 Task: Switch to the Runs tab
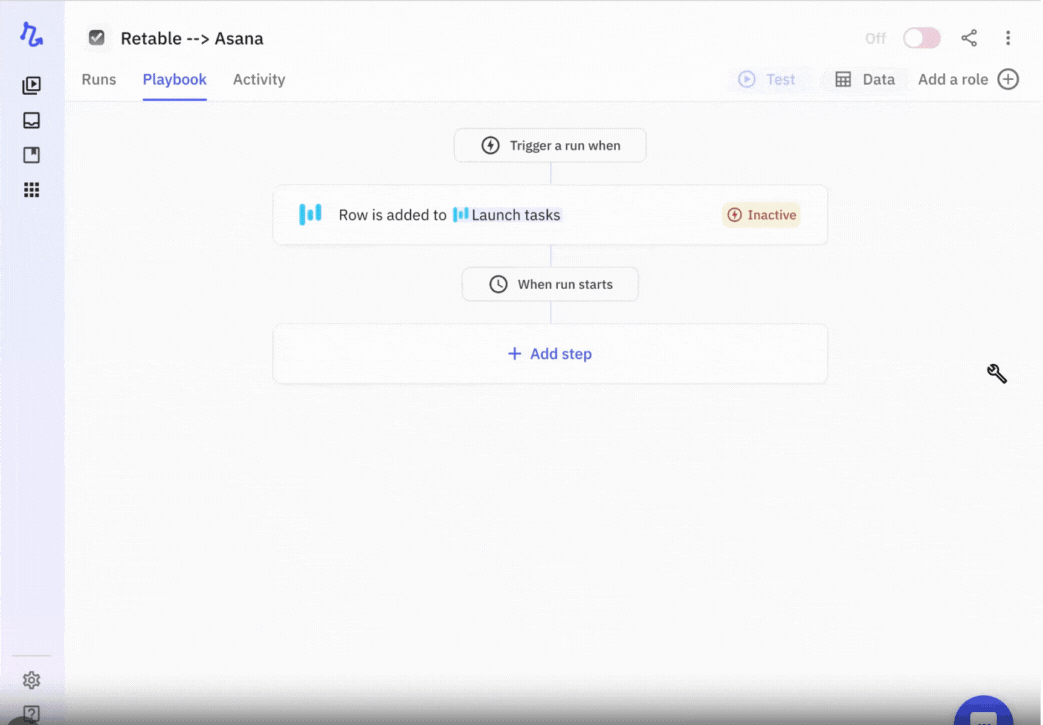pyautogui.click(x=99, y=79)
